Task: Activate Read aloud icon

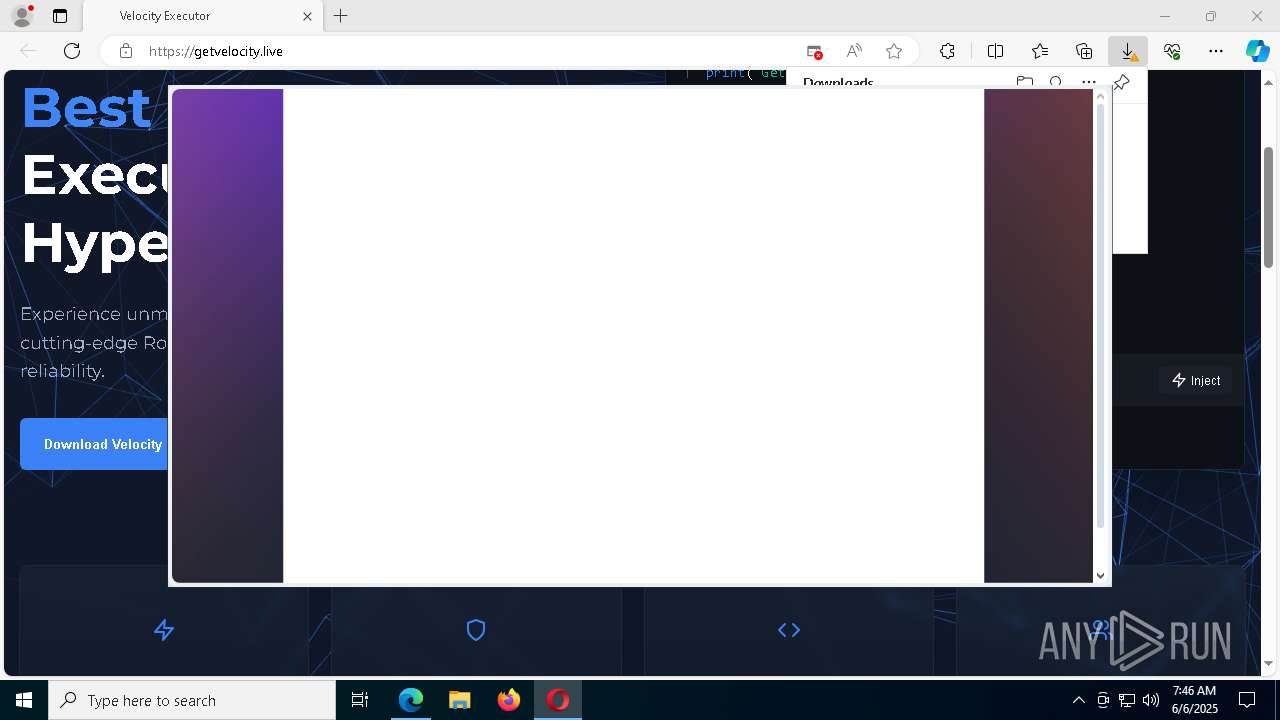Action: [x=853, y=51]
